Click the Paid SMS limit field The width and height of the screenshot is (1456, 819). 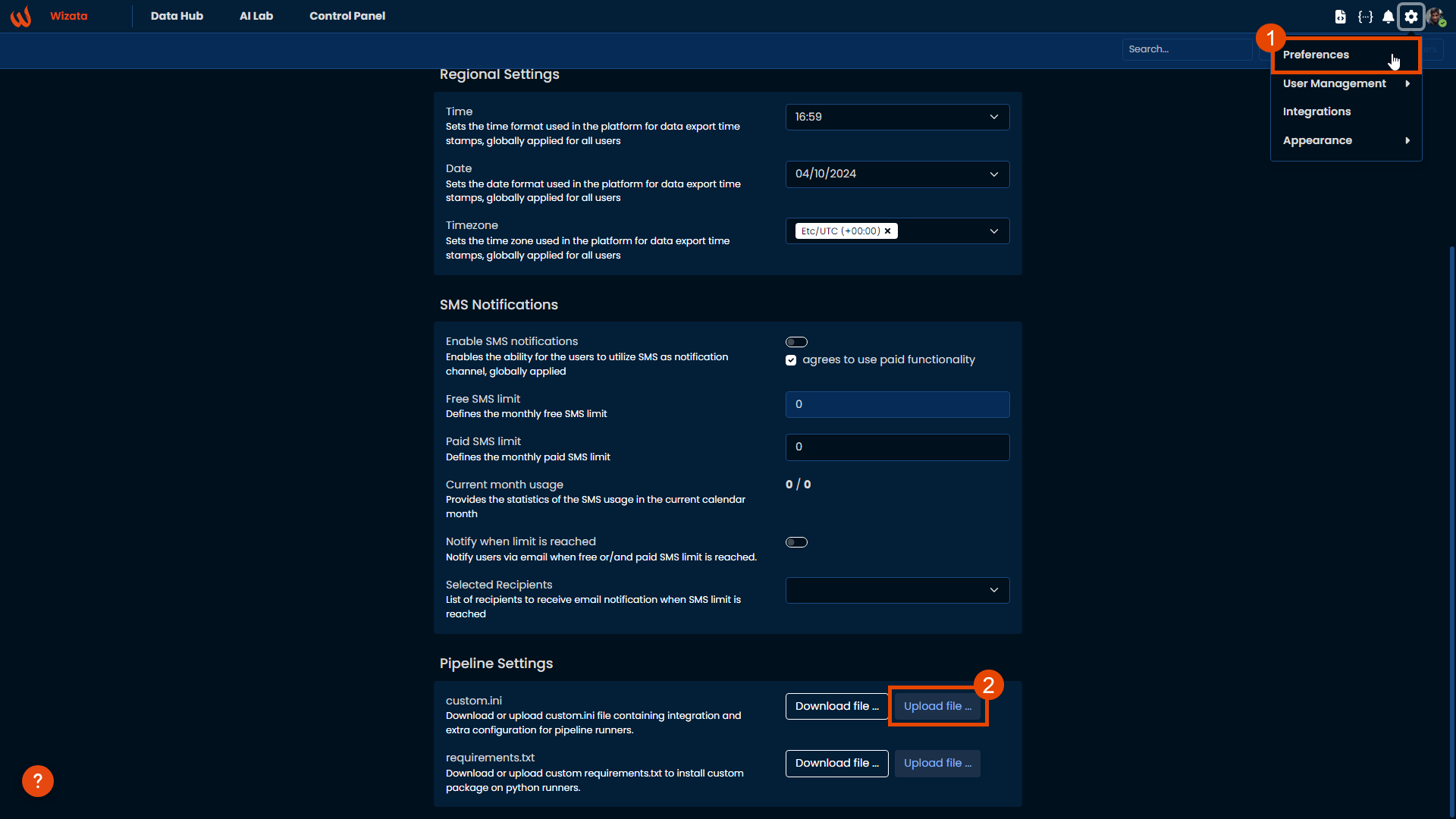click(897, 447)
